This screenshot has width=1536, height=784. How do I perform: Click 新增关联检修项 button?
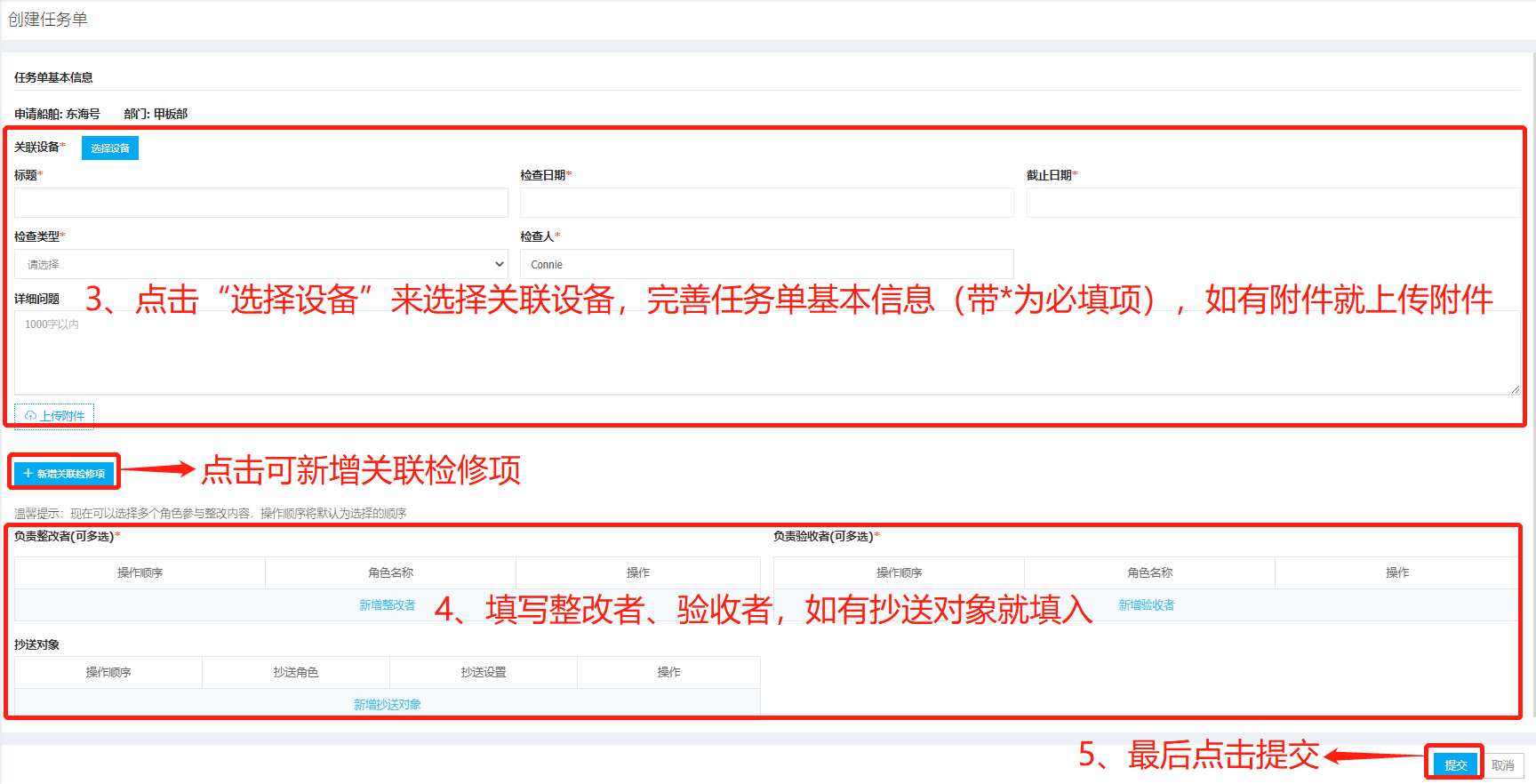click(x=64, y=474)
